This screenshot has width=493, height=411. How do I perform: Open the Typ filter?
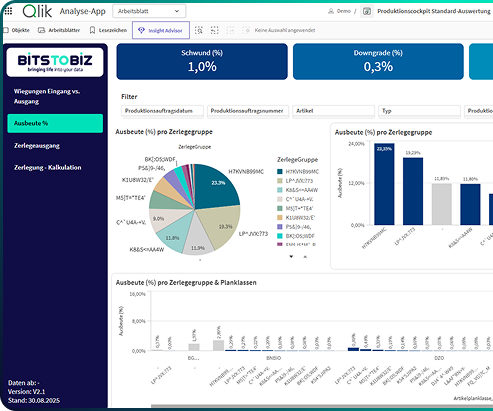click(x=419, y=111)
